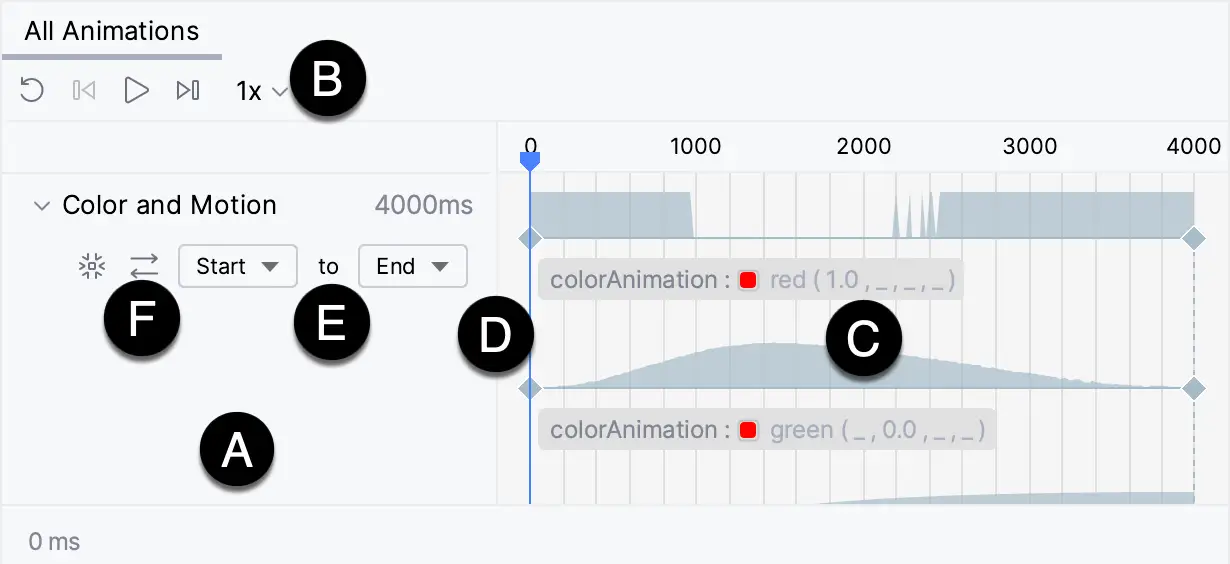
Task: Click the color swatch in the green colorAnimation label
Action: click(748, 431)
